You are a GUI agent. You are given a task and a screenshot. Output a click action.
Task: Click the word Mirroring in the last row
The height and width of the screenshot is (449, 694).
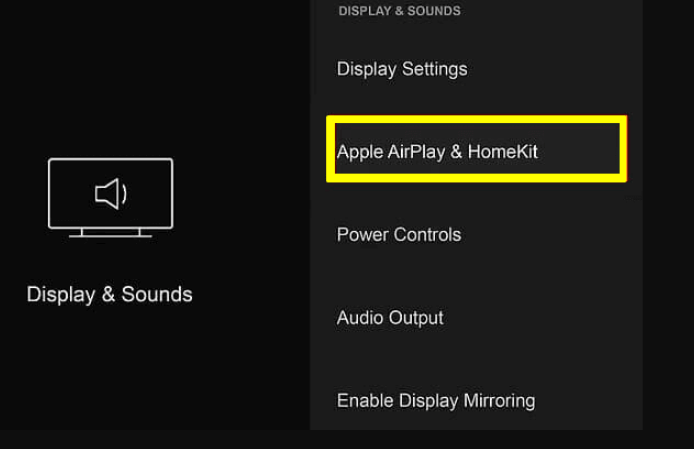point(499,401)
